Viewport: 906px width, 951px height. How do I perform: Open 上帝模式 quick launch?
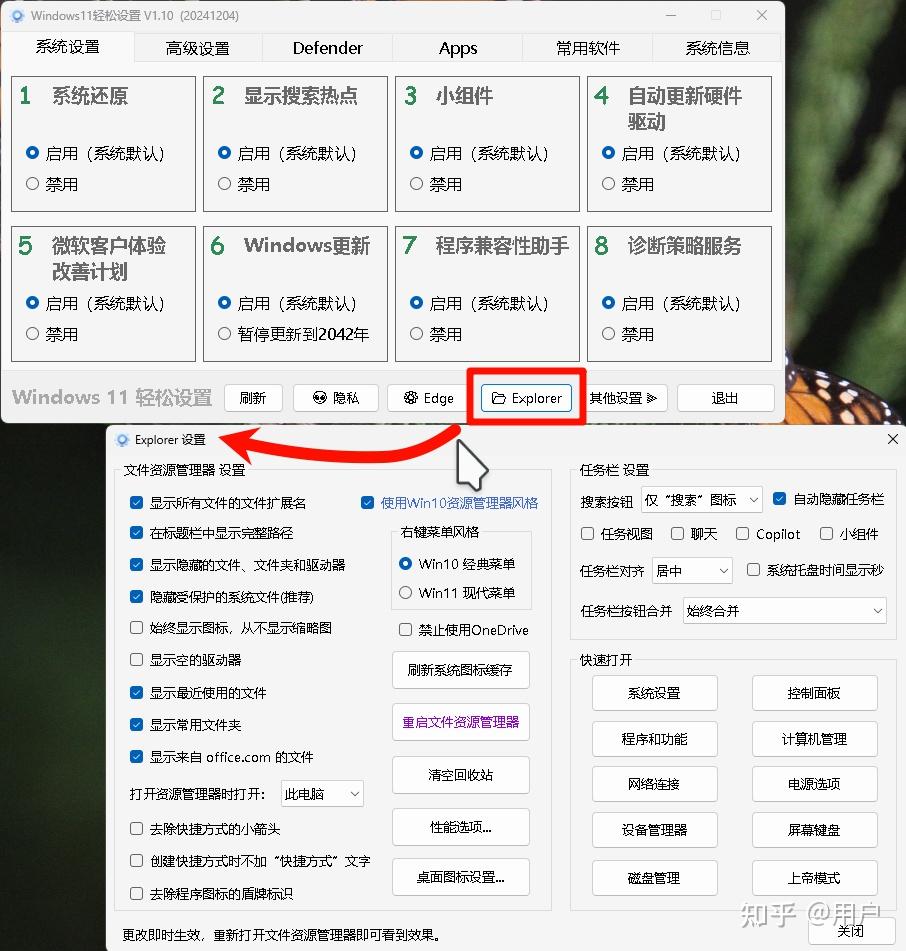(x=814, y=878)
